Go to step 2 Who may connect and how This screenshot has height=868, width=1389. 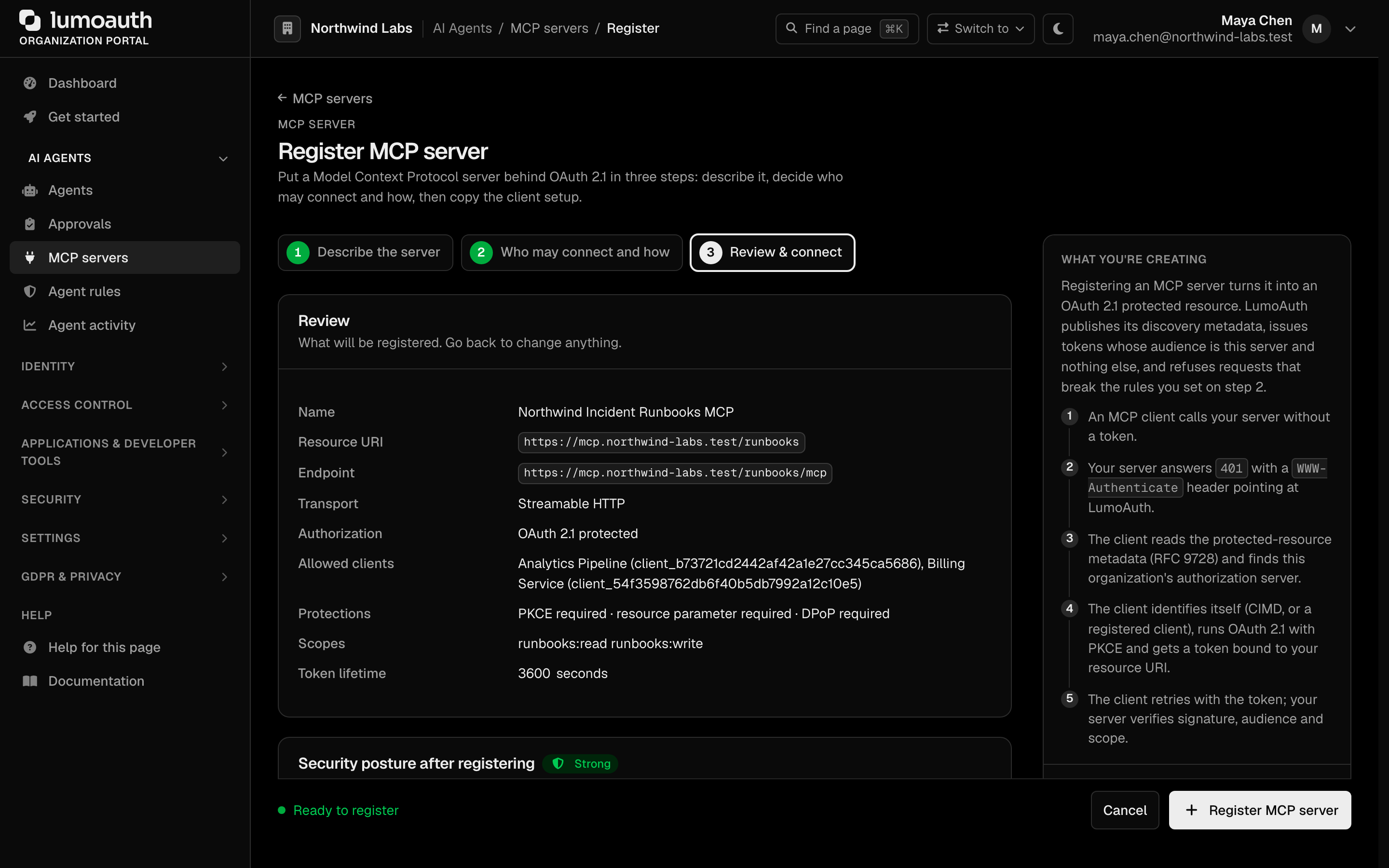(x=572, y=252)
